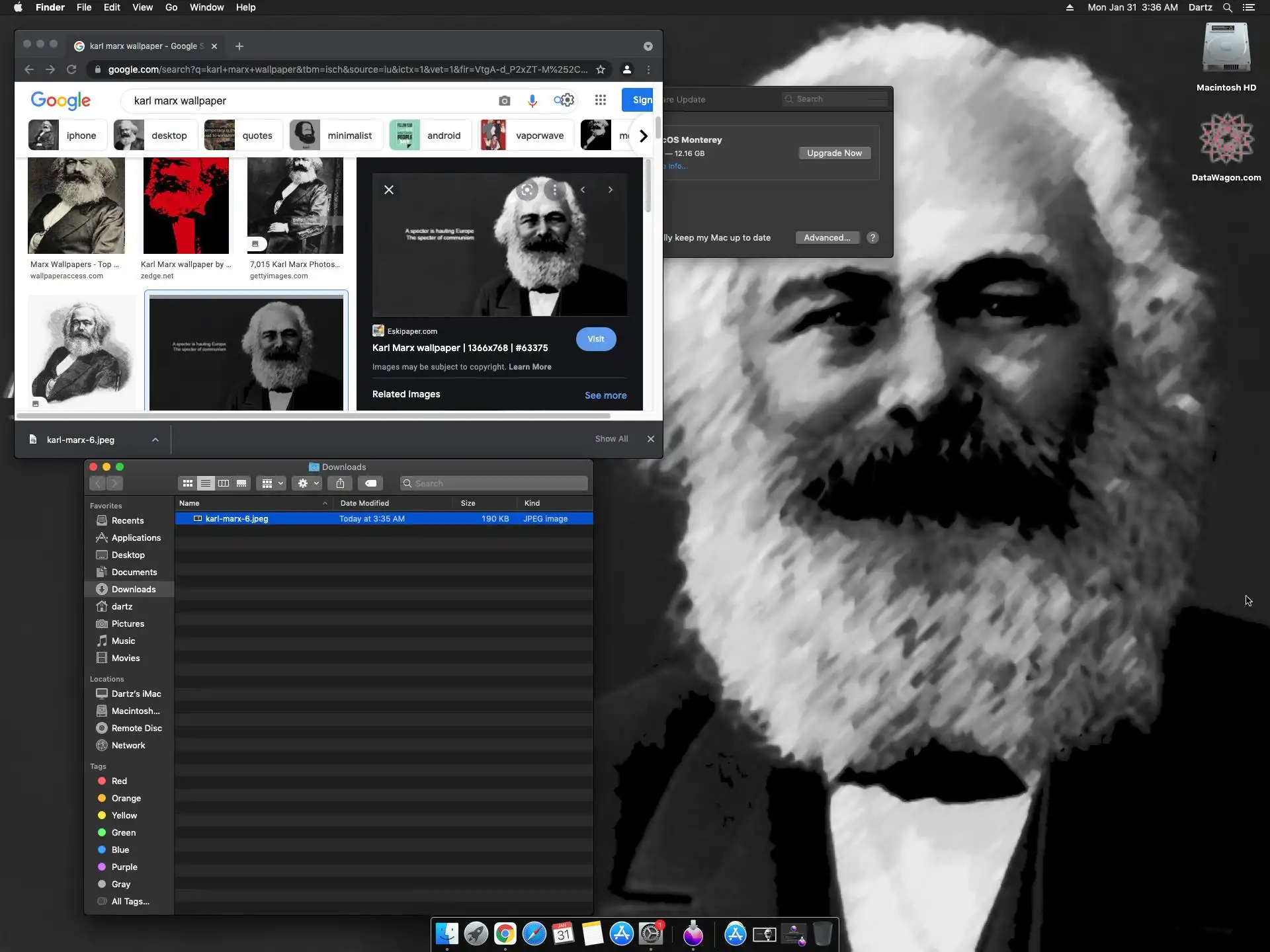
Task: Open the Go menu in menu bar
Action: [171, 7]
